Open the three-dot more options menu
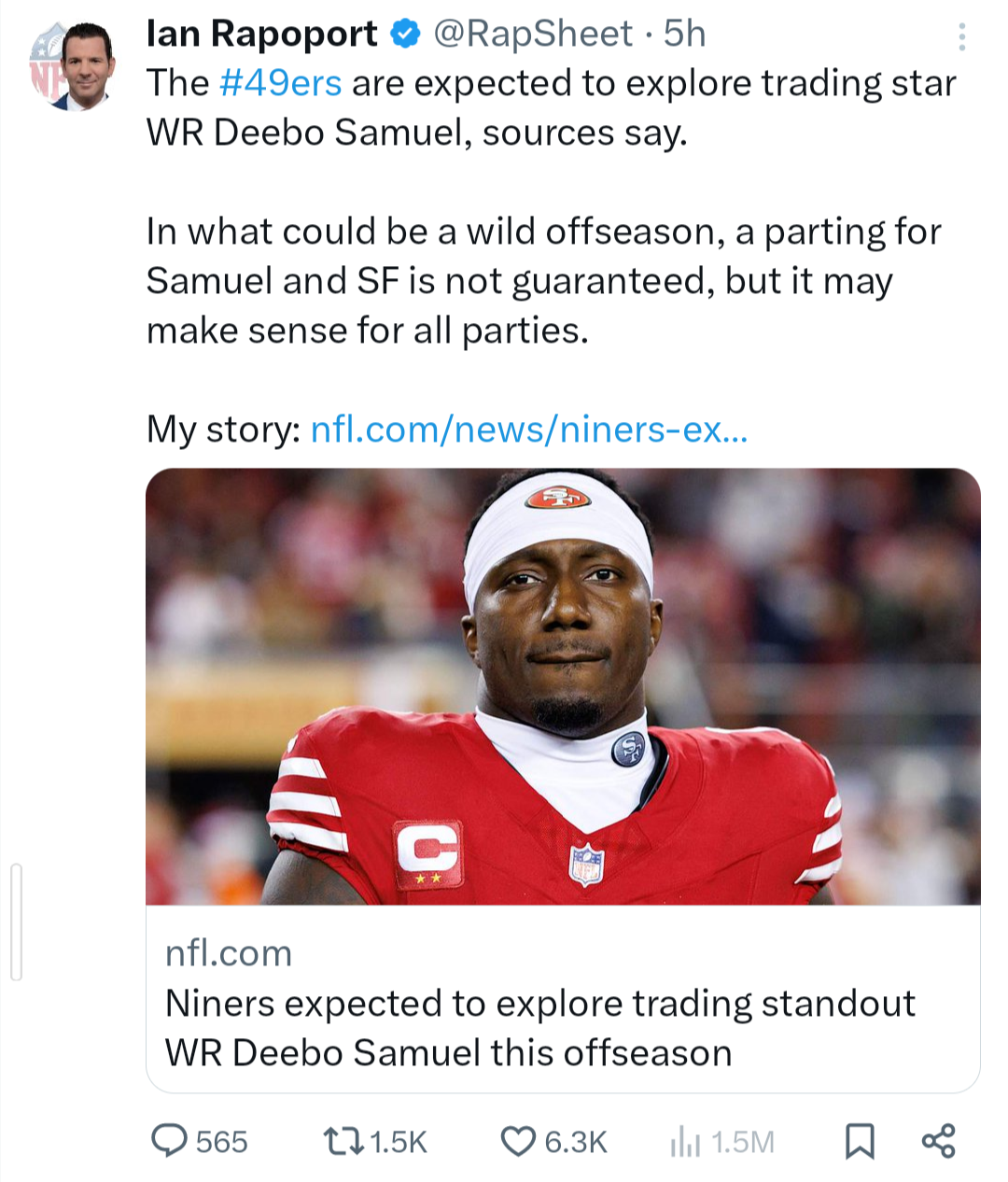 (961, 37)
